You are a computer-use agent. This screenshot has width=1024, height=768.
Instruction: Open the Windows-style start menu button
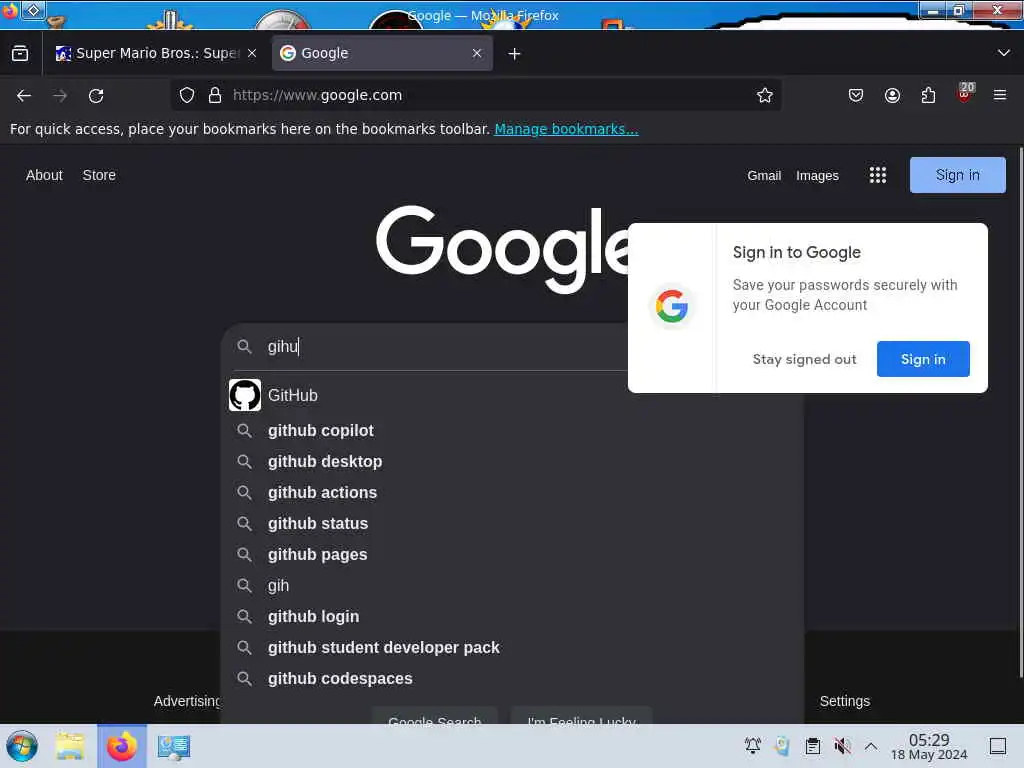22,746
